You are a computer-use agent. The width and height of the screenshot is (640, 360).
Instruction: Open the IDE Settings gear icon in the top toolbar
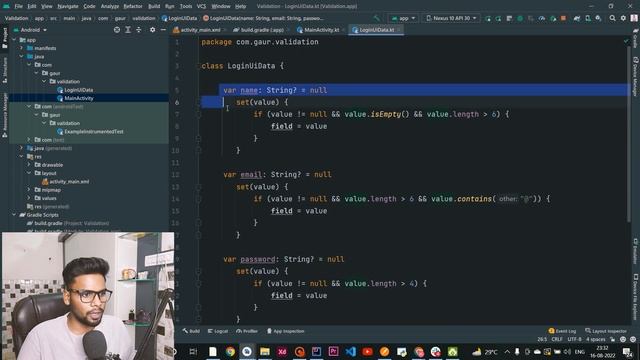pos(623,18)
